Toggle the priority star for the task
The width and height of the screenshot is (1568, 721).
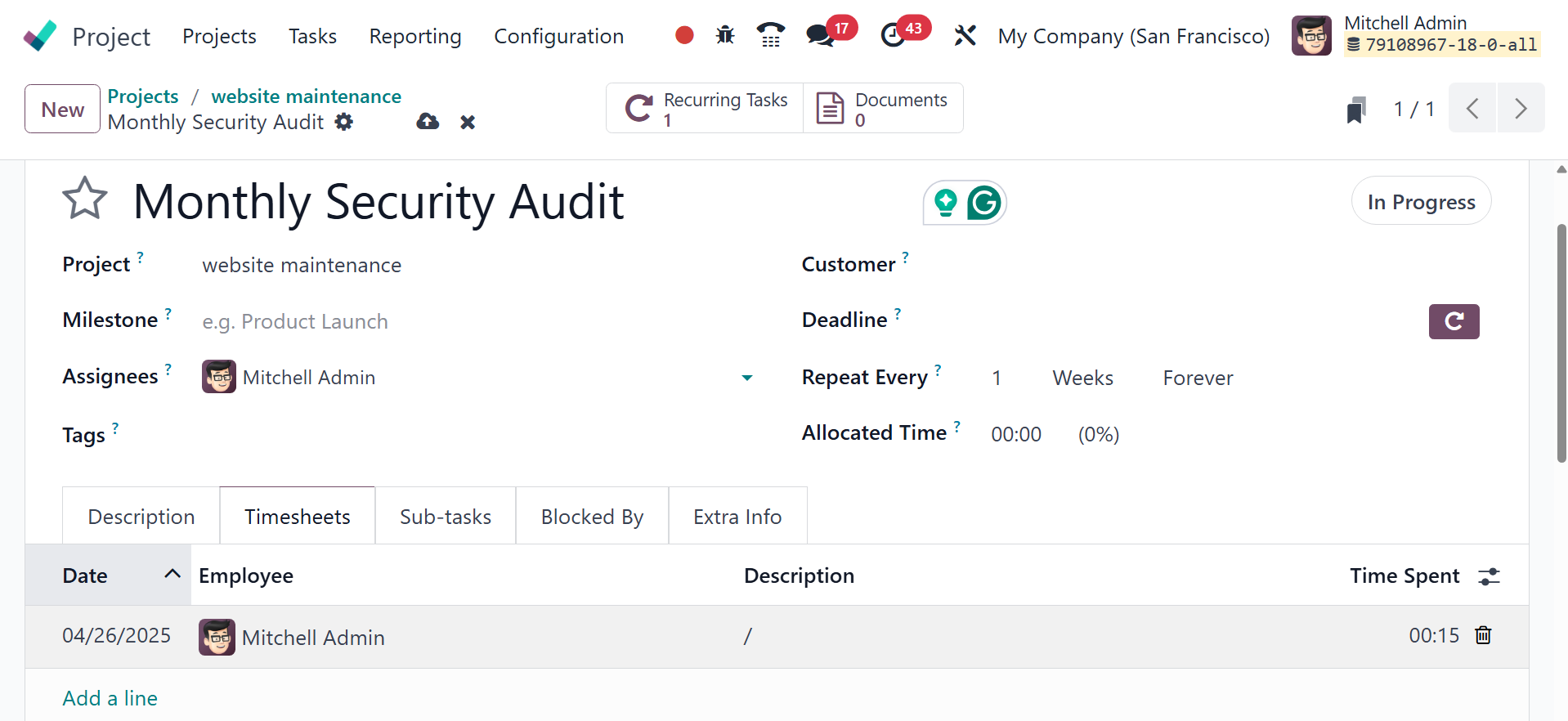click(x=85, y=199)
